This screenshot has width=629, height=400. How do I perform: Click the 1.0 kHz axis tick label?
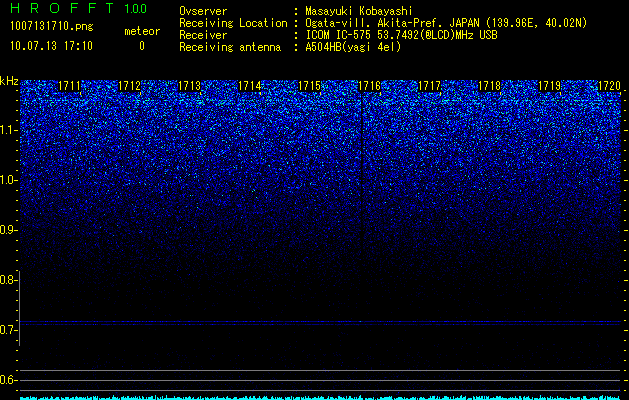click(x=8, y=180)
